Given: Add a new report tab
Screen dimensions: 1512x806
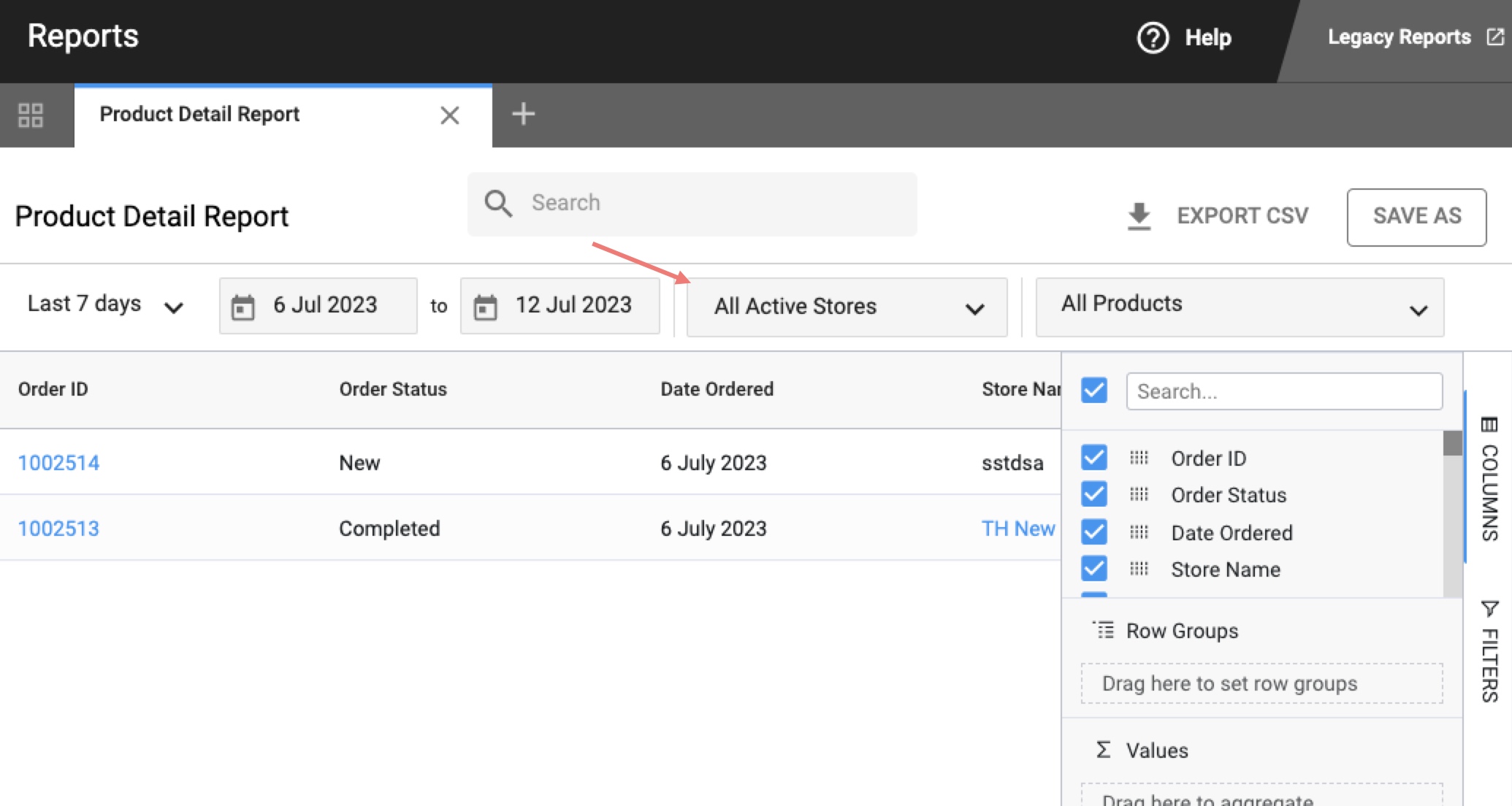Looking at the screenshot, I should (523, 114).
